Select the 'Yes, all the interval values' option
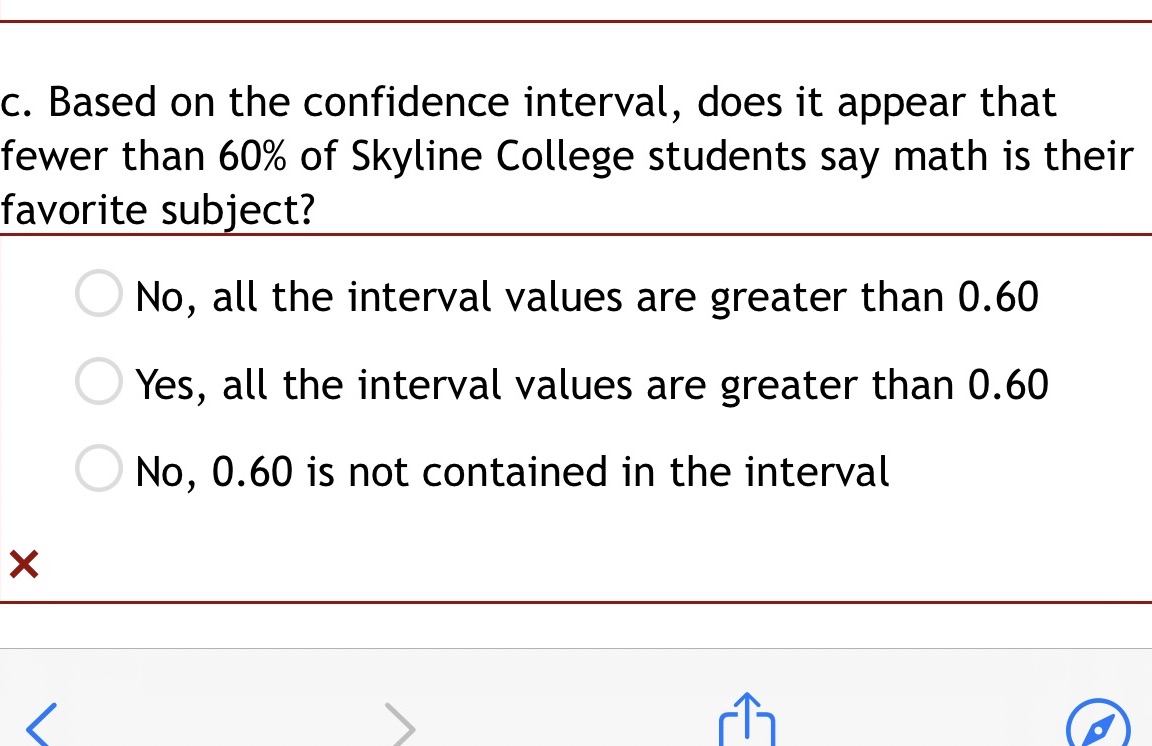Screen dimensions: 1152x746 (x=590, y=384)
